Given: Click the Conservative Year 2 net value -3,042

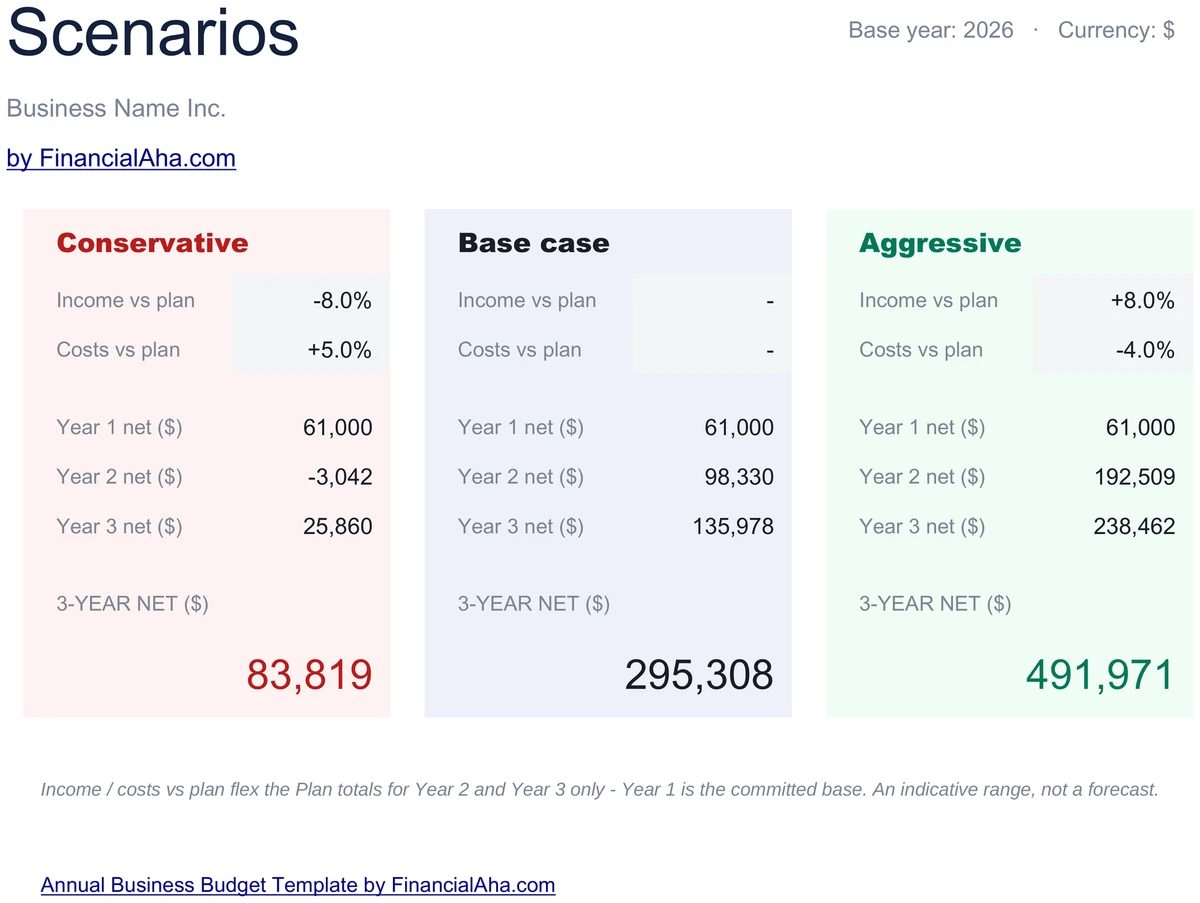Looking at the screenshot, I should click(340, 477).
